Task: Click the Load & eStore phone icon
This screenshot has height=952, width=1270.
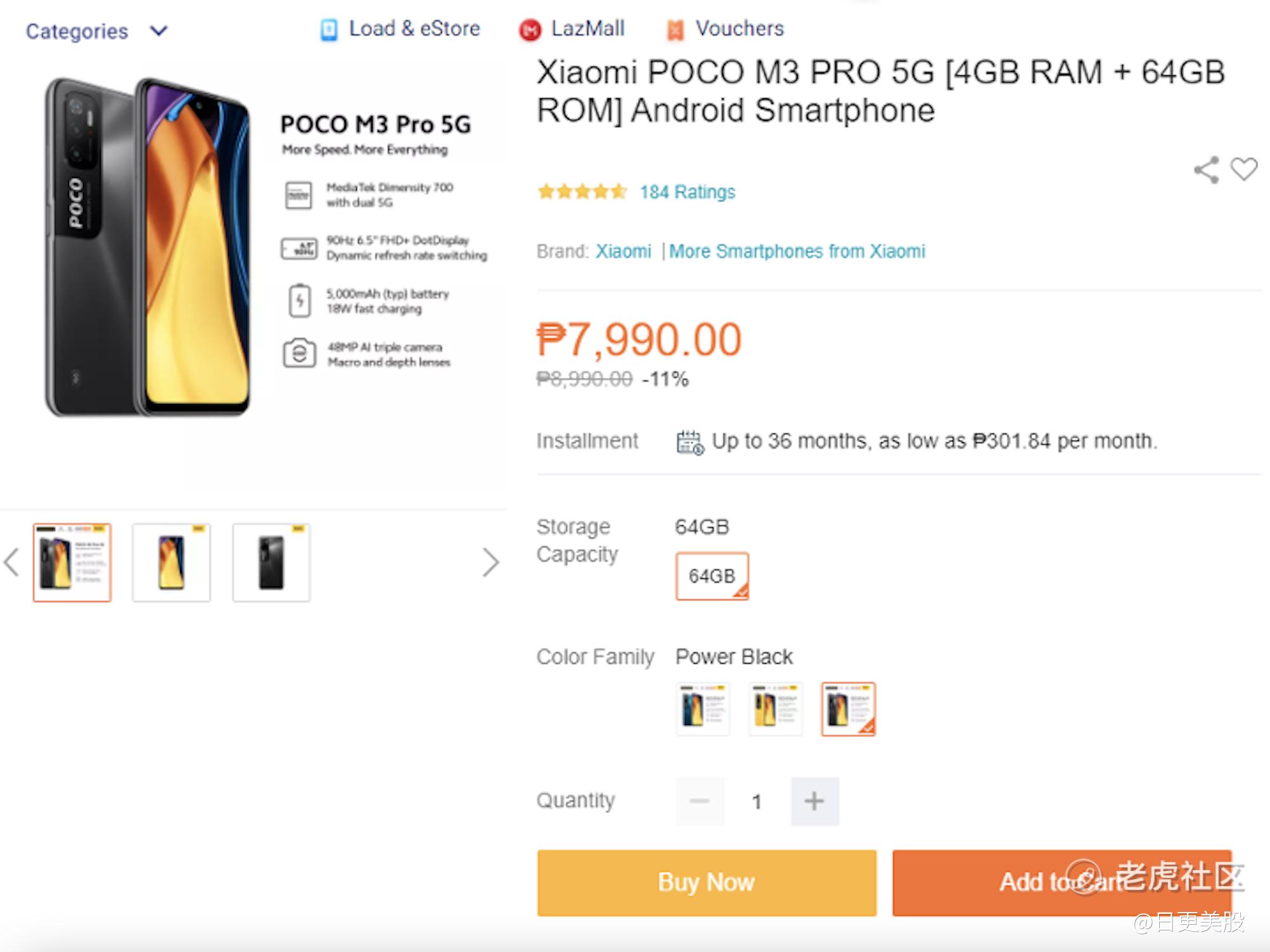Action: click(x=328, y=30)
